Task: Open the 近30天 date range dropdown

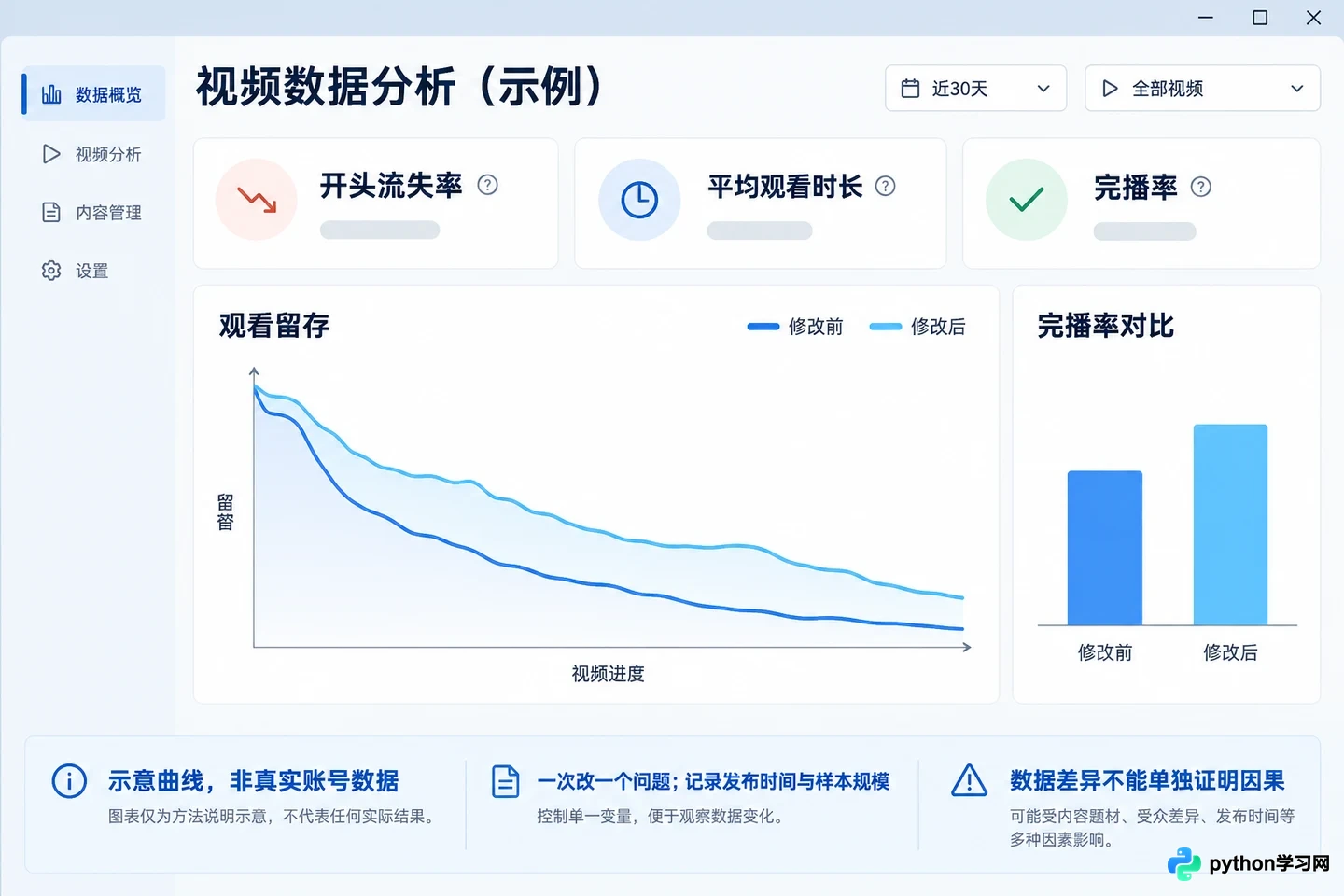Action: pyautogui.click(x=975, y=89)
